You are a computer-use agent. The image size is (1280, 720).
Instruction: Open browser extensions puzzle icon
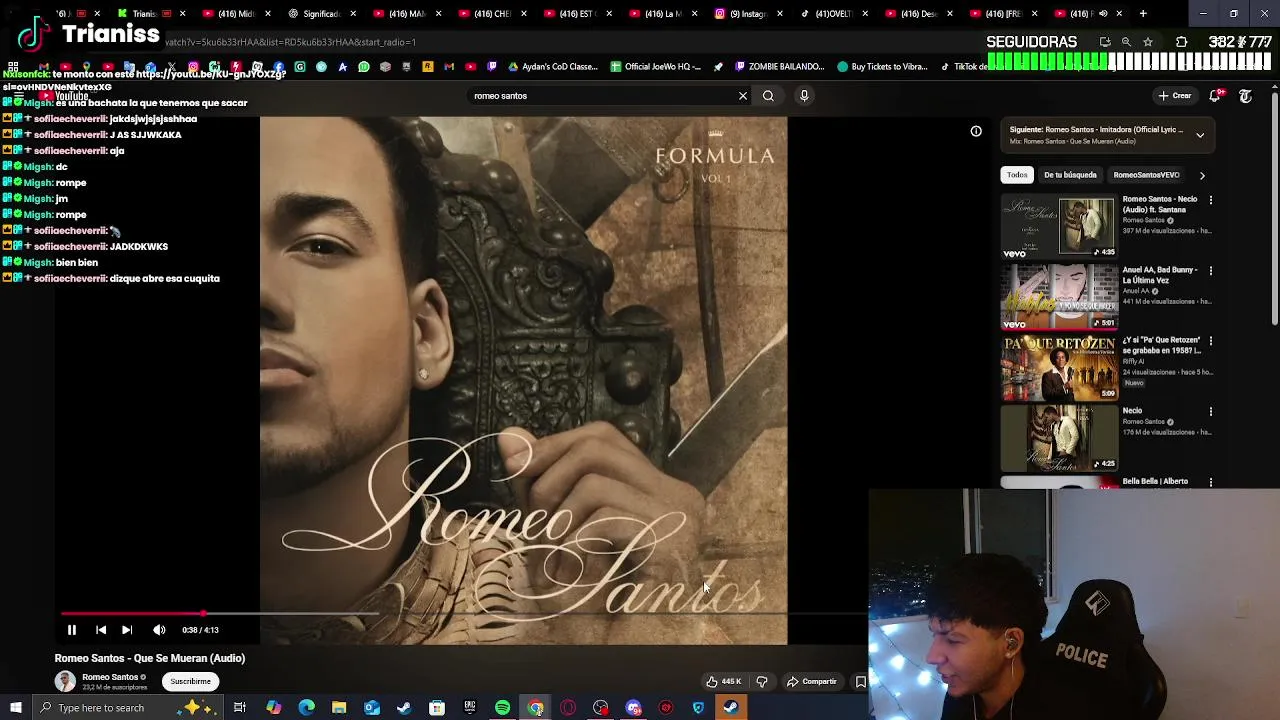click(1182, 42)
